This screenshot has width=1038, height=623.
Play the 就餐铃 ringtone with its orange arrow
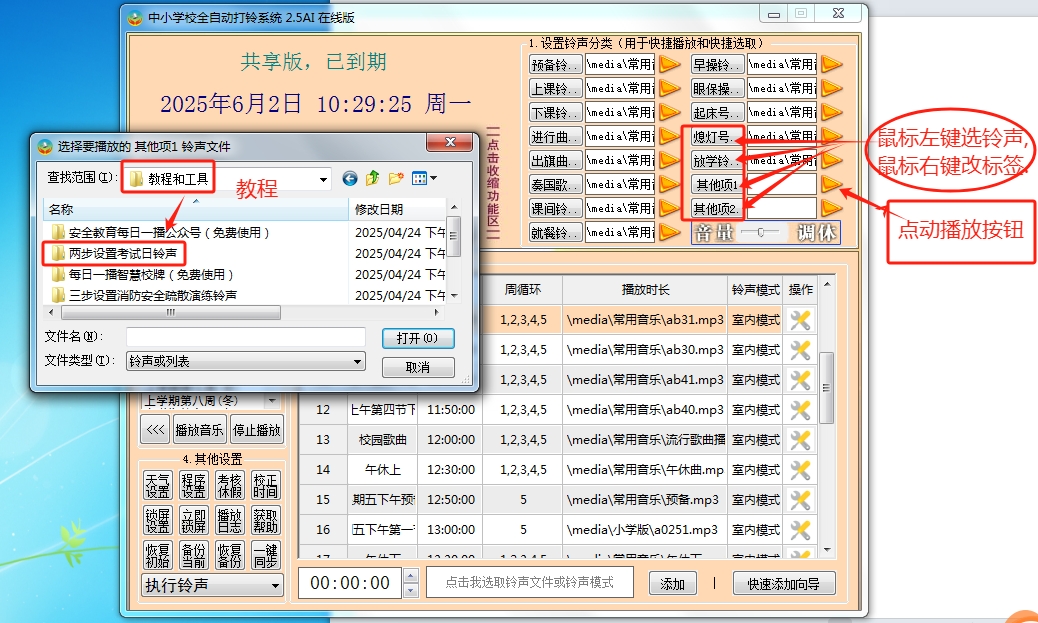pyautogui.click(x=669, y=232)
